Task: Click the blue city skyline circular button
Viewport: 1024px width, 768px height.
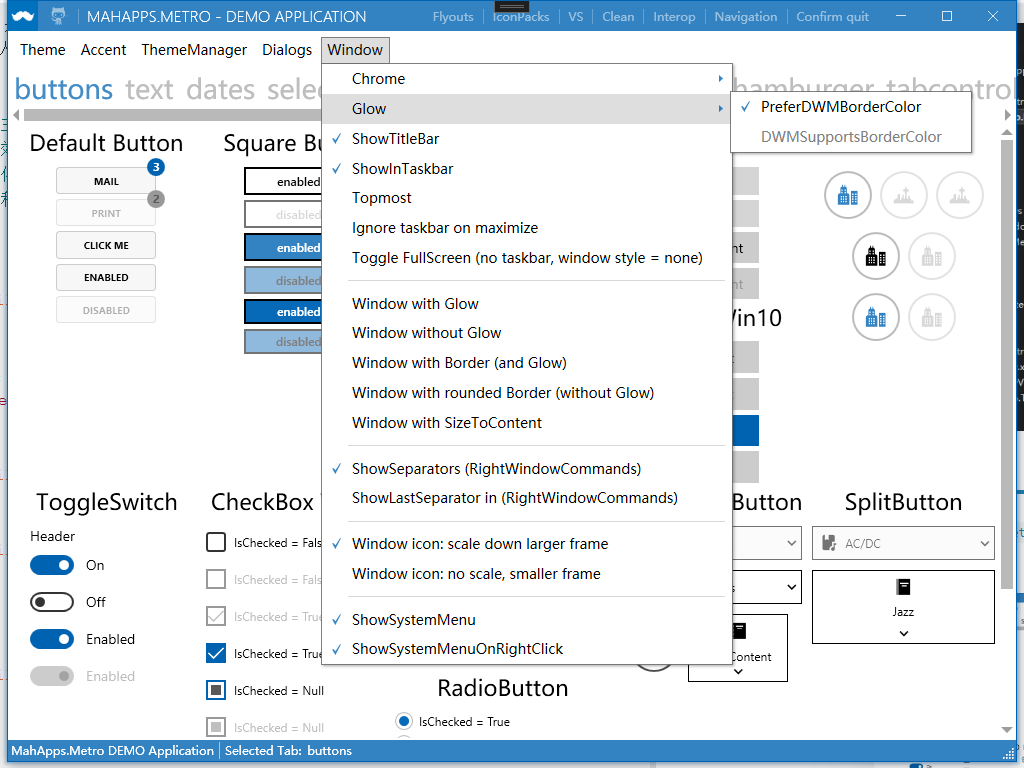Action: pos(848,195)
